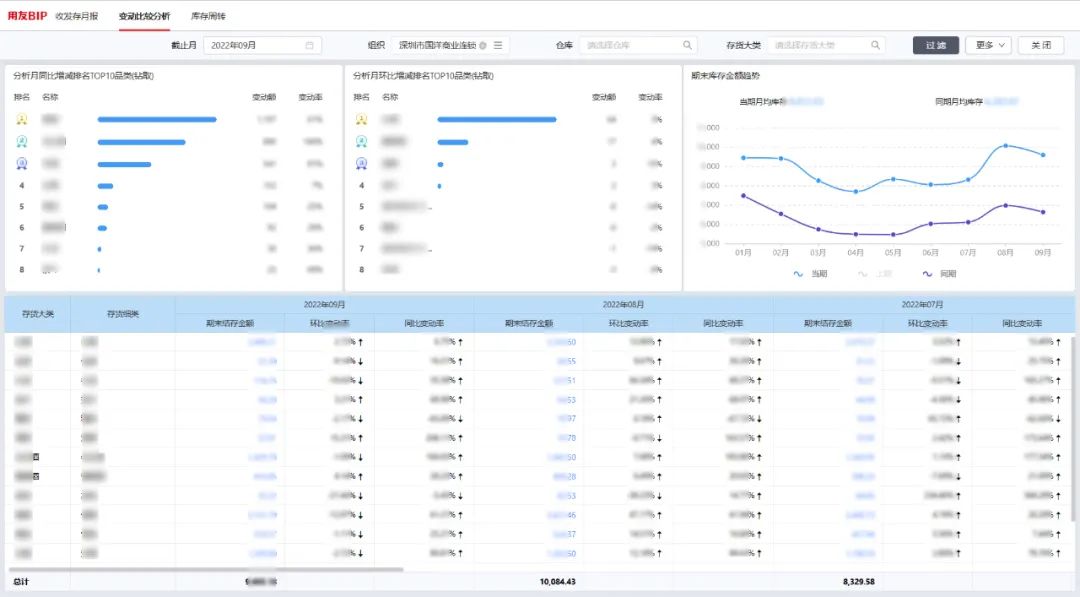The image size is (1080, 597).
Task: Click 同比变动率 header under 2022年07月
Action: pyautogui.click(x=1022, y=324)
